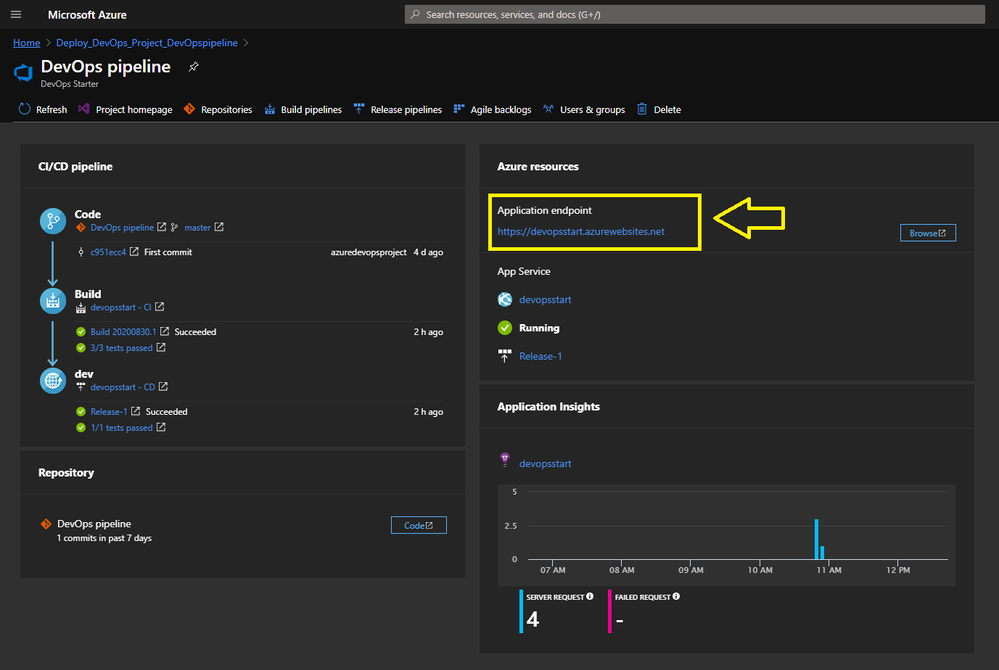Viewport: 999px width, 670px height.
Task: Open external icon next to 1/1 tests passed
Action: (161, 427)
